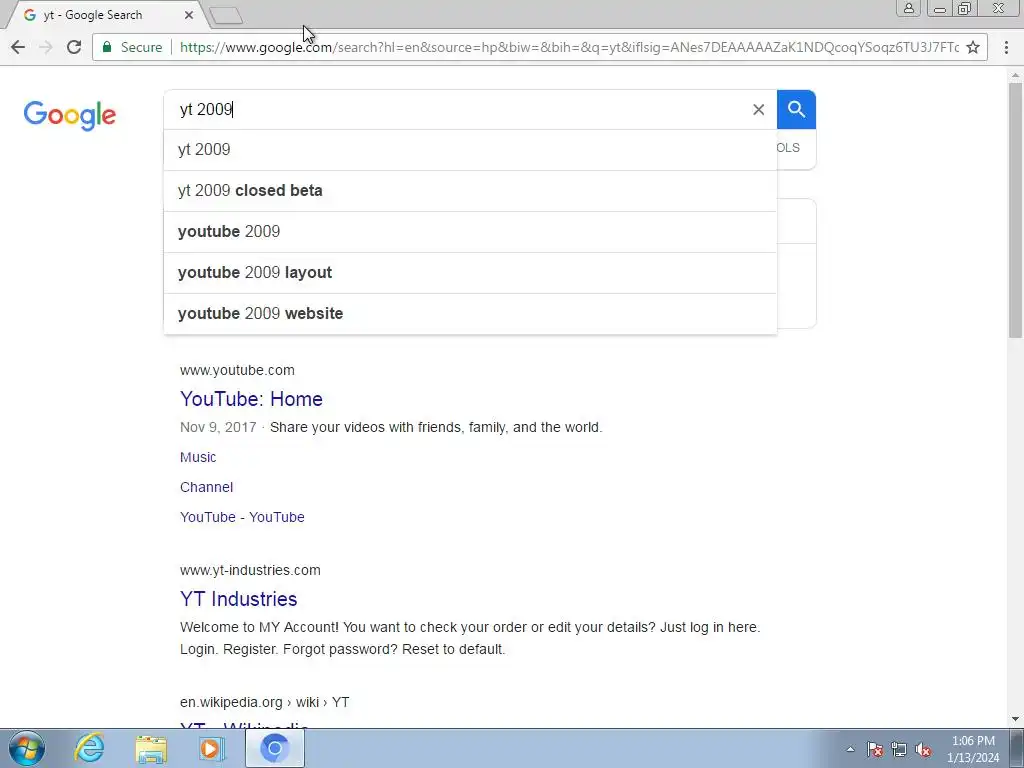Close the 'yt - Google Search' tab
Viewport: 1024px width, 768px height.
[x=189, y=14]
